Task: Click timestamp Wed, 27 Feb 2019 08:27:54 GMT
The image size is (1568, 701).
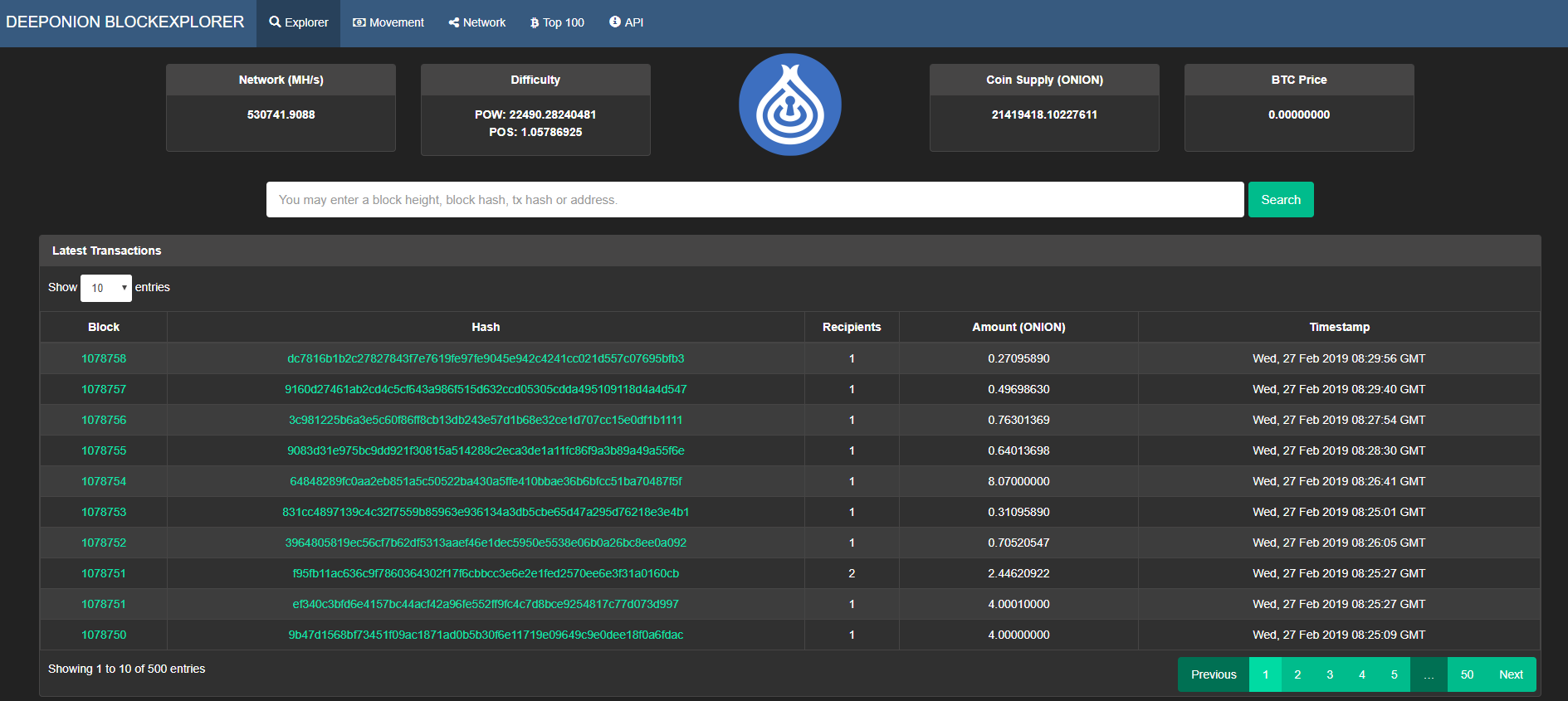Action: pyautogui.click(x=1339, y=420)
